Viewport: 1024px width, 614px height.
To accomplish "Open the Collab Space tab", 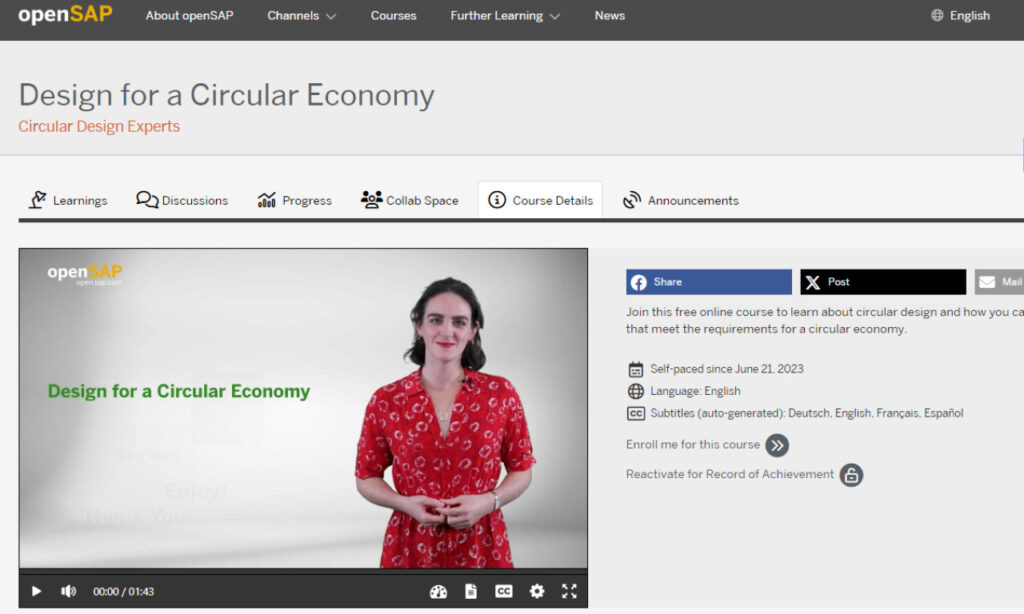I will (409, 200).
